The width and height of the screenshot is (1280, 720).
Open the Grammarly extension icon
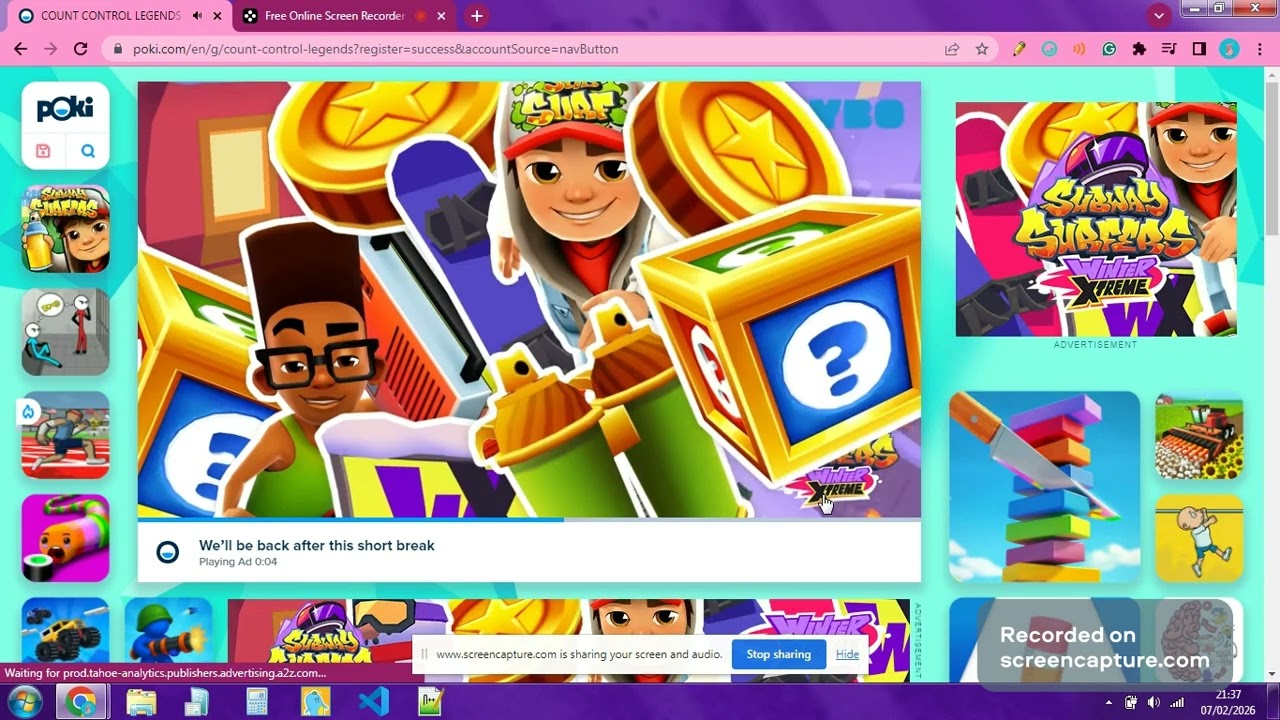point(1109,48)
